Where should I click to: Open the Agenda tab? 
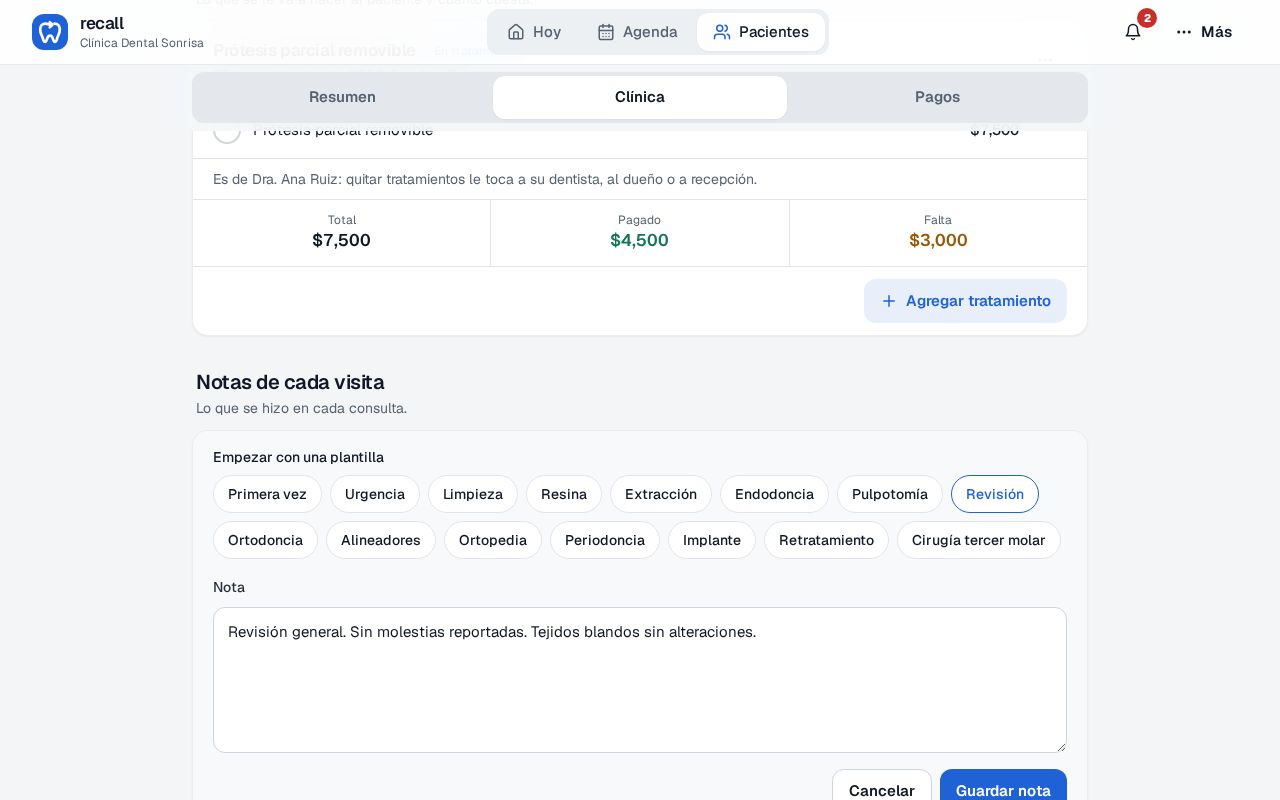coord(637,32)
